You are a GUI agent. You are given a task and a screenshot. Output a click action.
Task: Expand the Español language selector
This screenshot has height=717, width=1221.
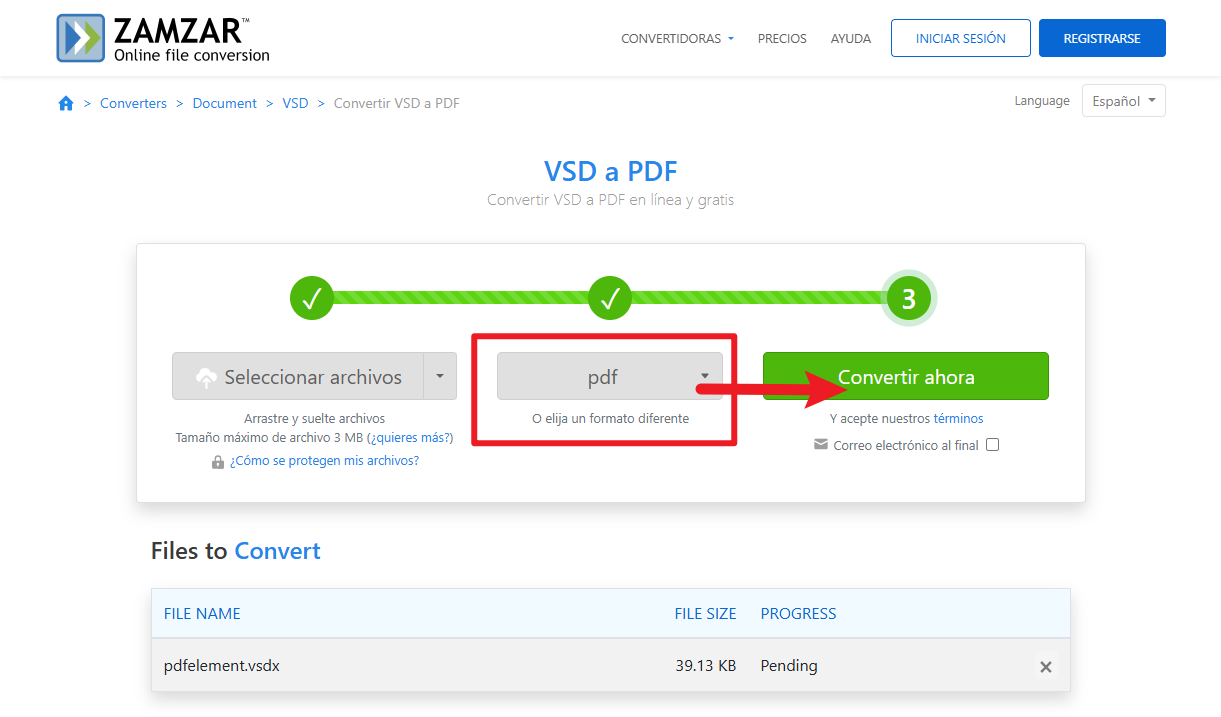coord(1123,101)
